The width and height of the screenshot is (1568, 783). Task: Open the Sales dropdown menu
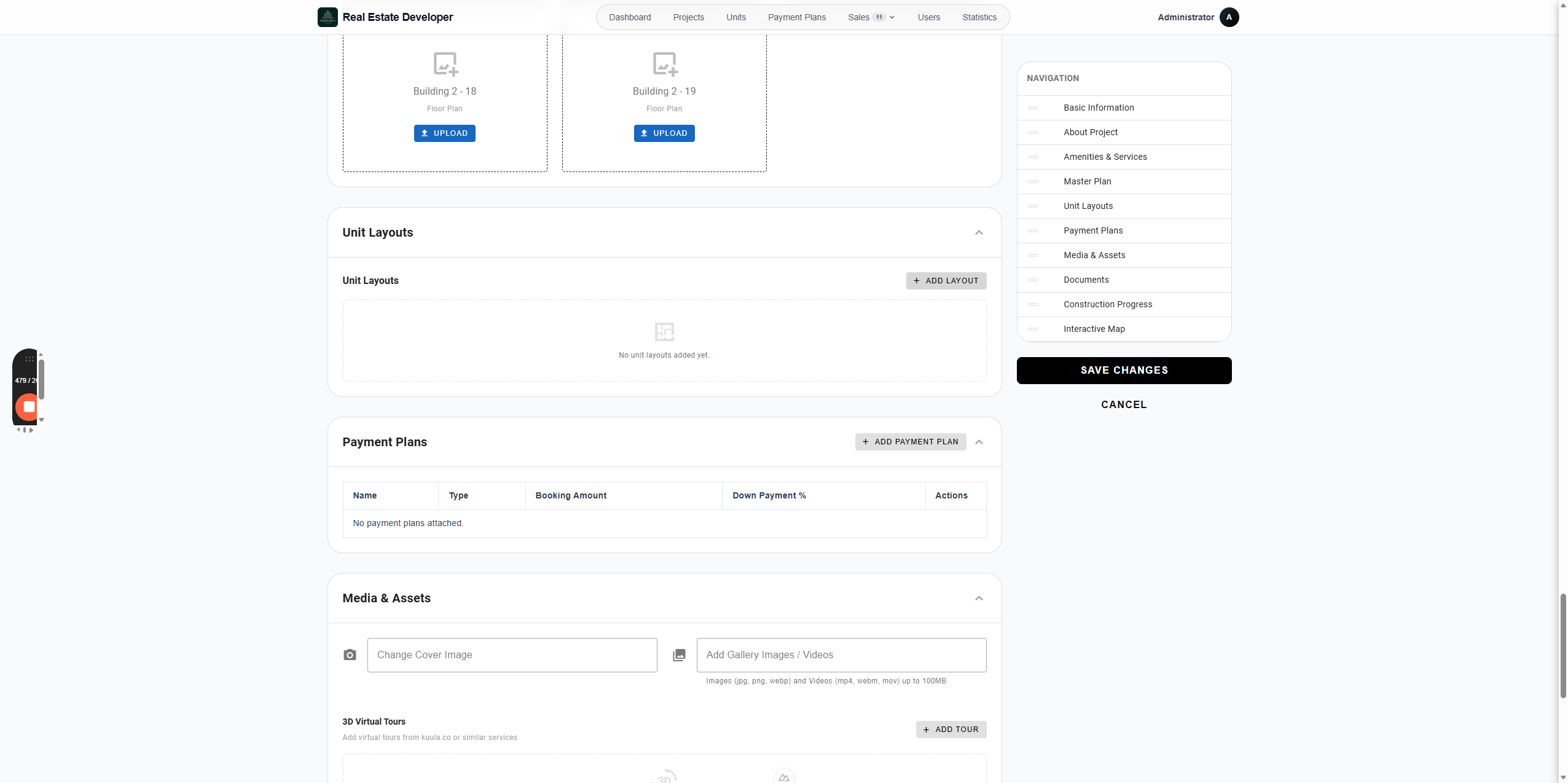point(871,17)
